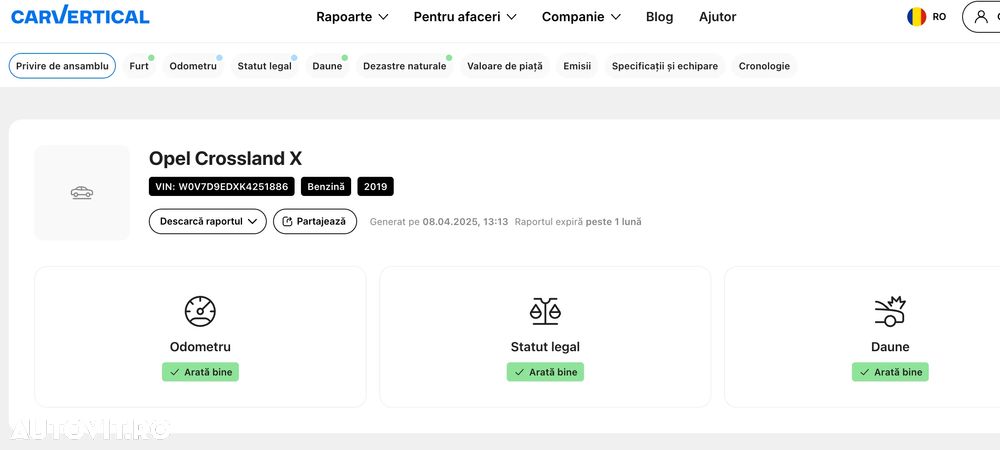Open the Rapoarte dropdown menu
The height and width of the screenshot is (450, 1000).
352,17
